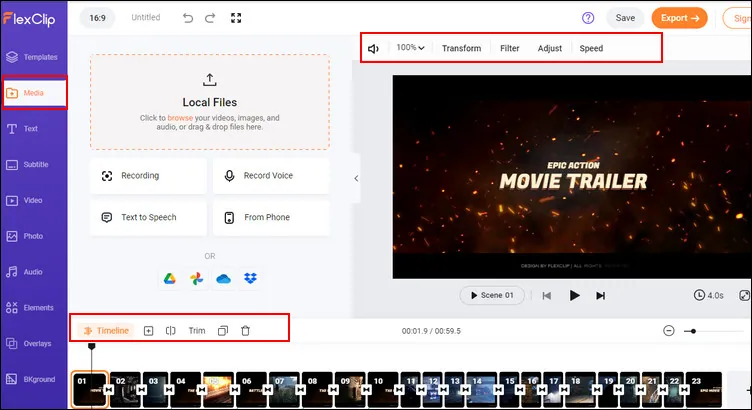Import from Google Drive

pos(169,279)
